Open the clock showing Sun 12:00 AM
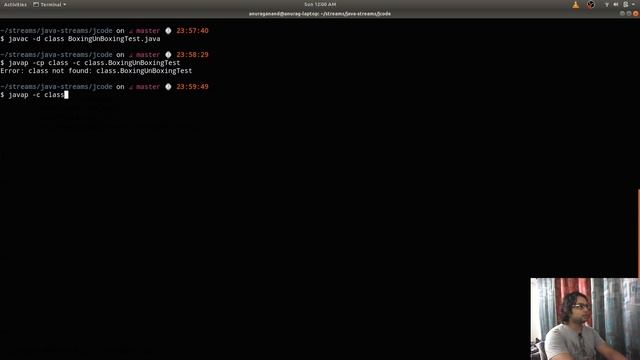This screenshot has width=640, height=360. (320, 4)
